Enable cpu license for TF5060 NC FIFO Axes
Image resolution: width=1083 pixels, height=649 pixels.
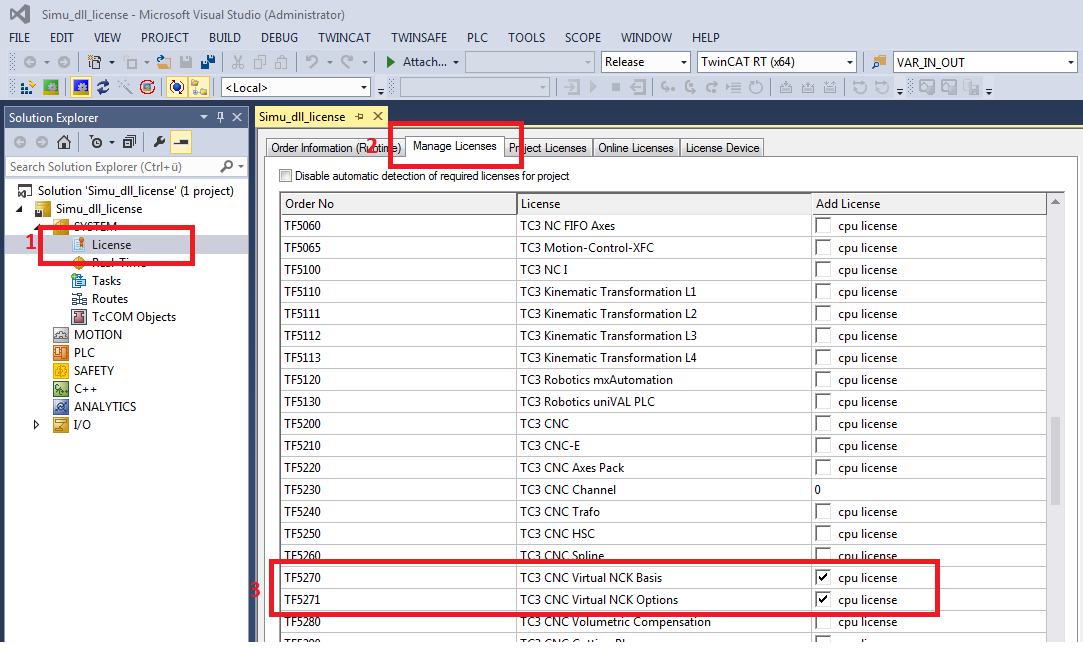pos(823,225)
